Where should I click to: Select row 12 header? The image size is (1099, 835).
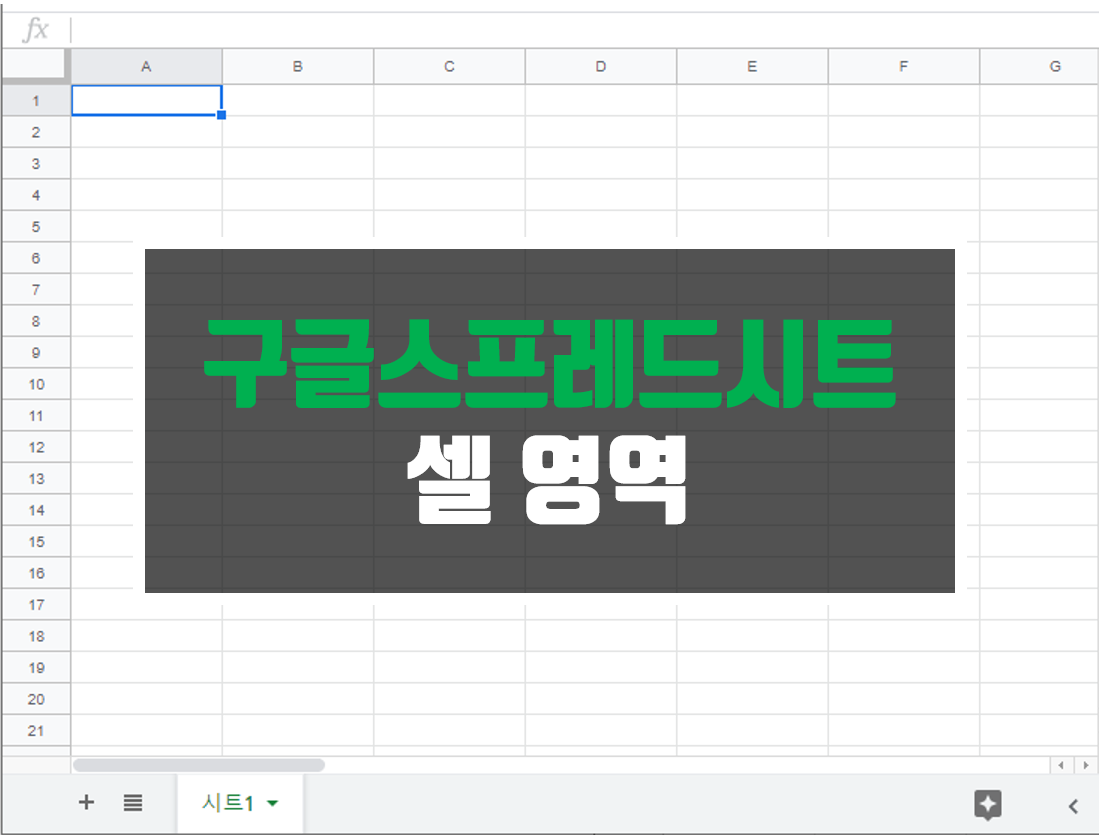click(36, 447)
